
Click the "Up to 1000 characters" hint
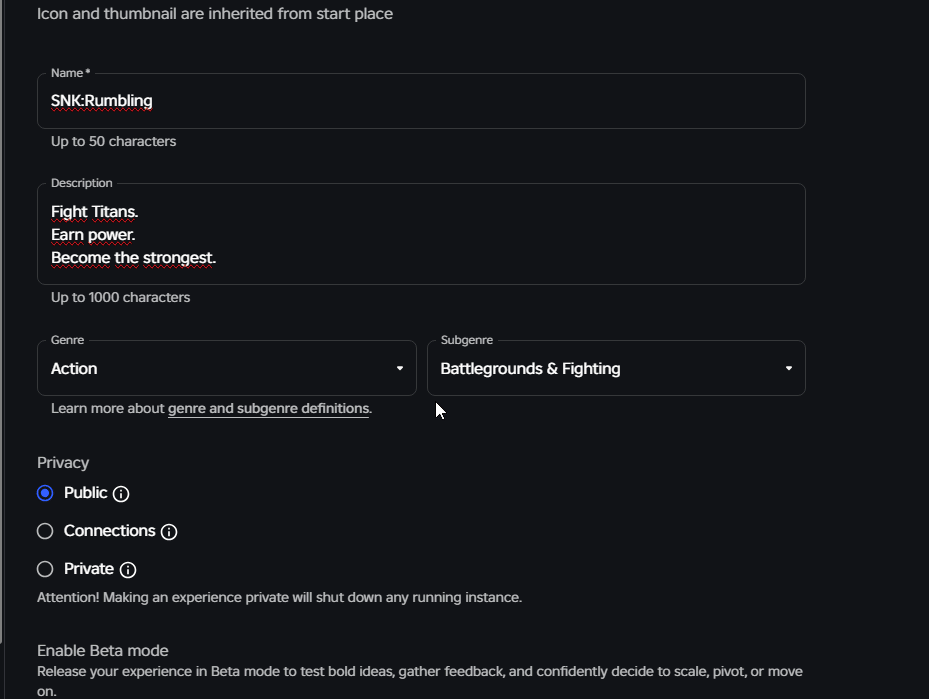[120, 297]
